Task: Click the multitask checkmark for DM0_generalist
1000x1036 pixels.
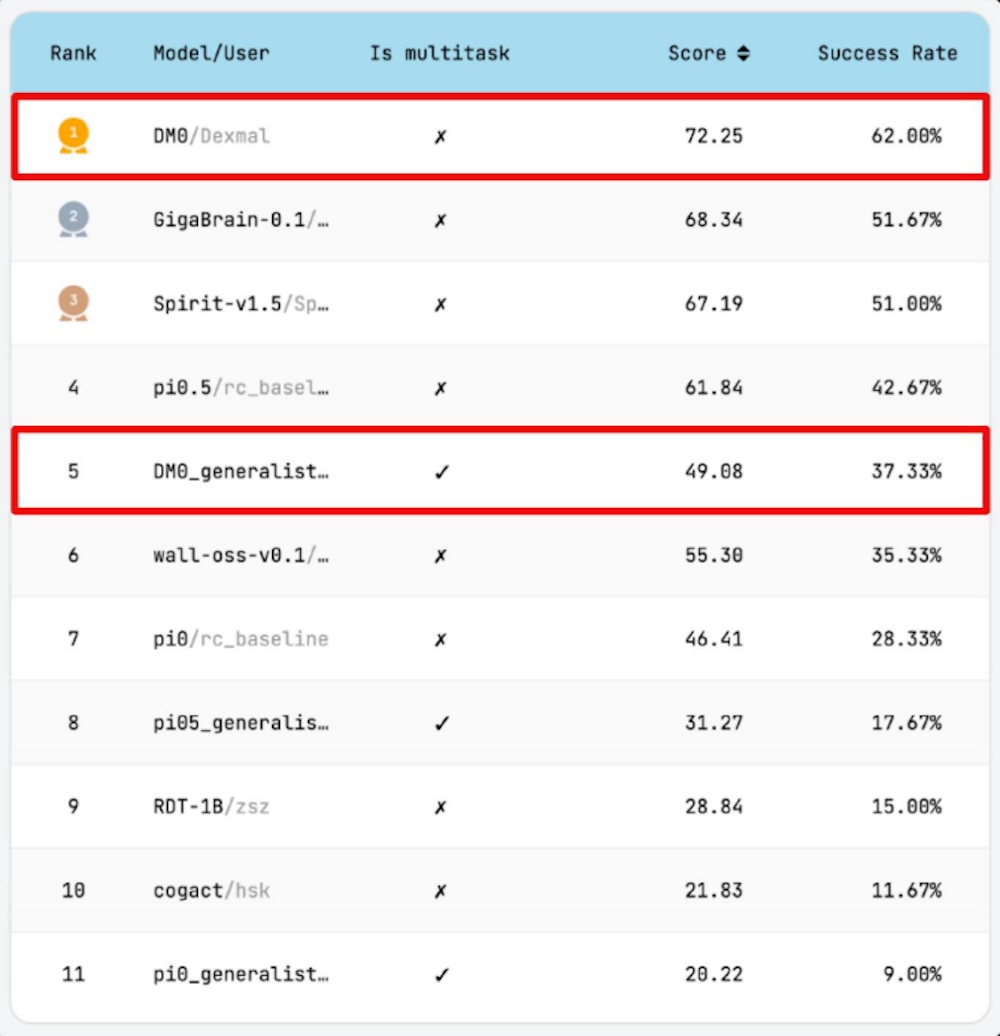Action: (441, 471)
